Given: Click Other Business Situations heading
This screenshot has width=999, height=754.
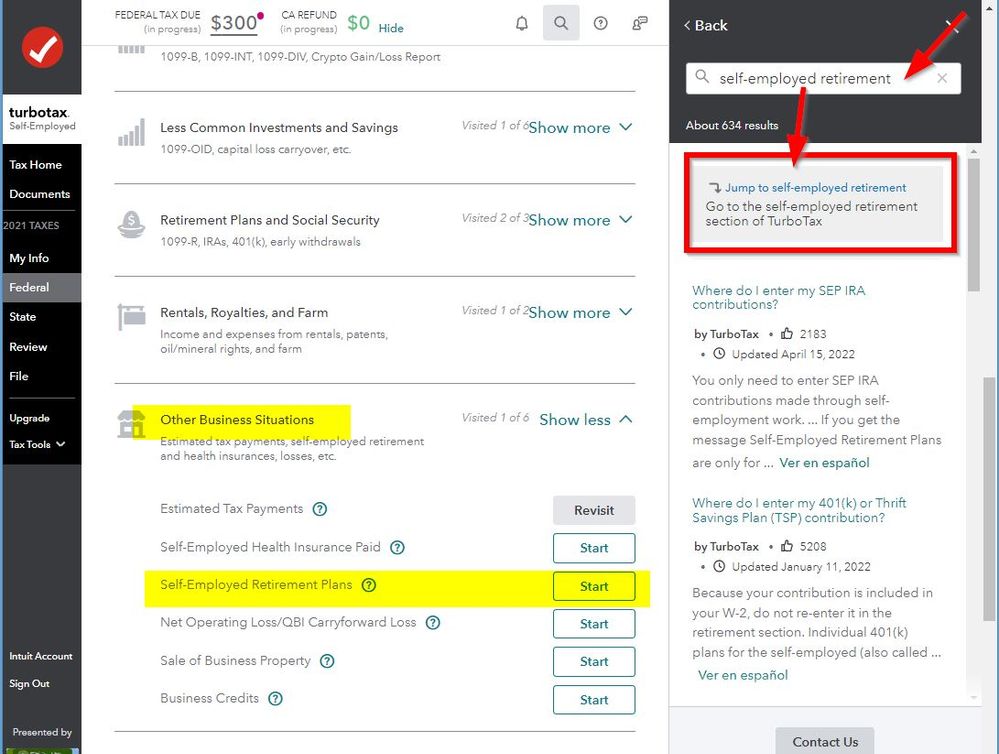Looking at the screenshot, I should tap(237, 419).
